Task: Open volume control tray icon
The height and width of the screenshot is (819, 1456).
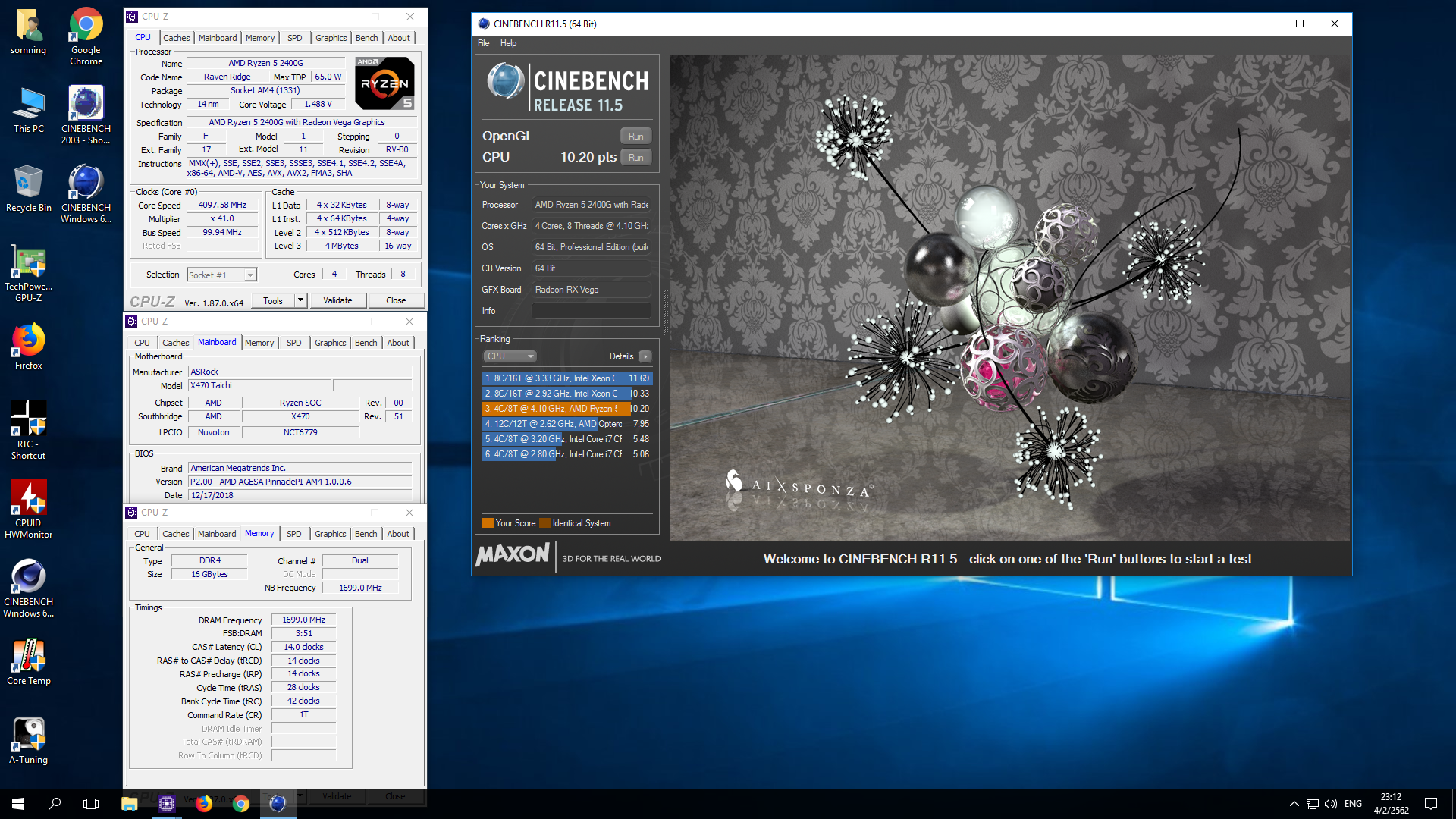Action: tap(1331, 804)
